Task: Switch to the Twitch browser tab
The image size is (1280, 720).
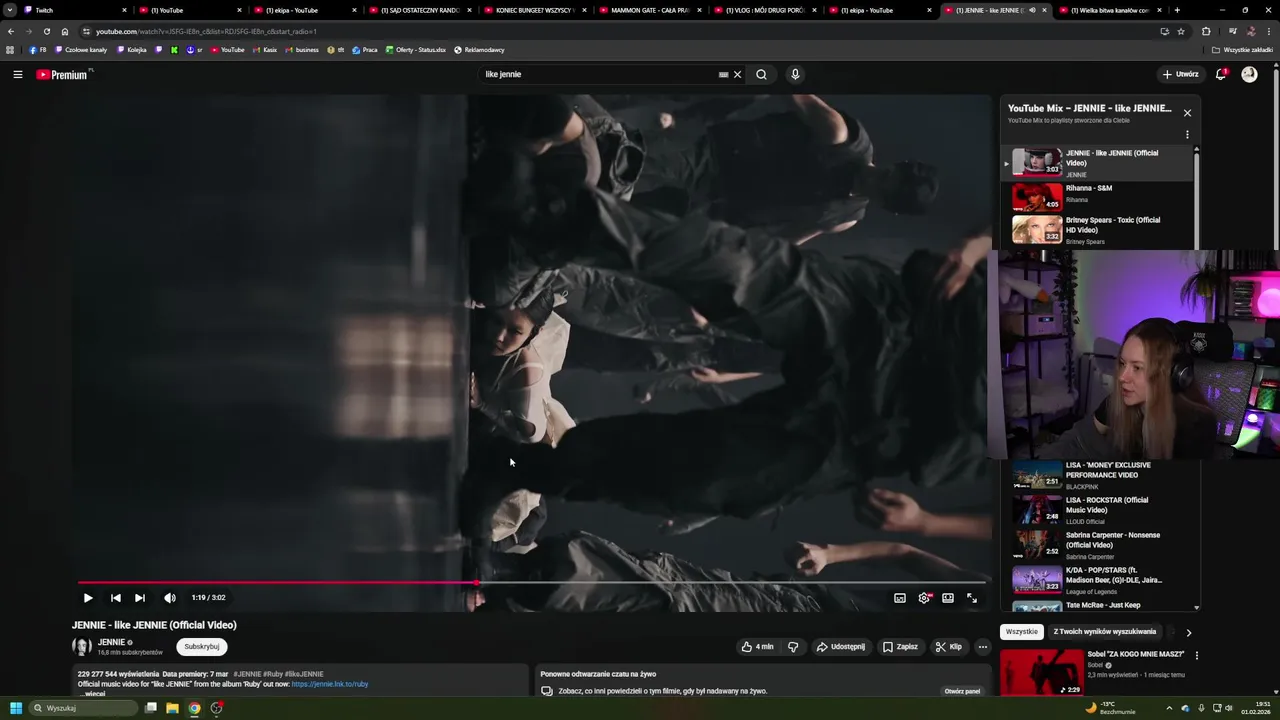Action: pos(76,10)
